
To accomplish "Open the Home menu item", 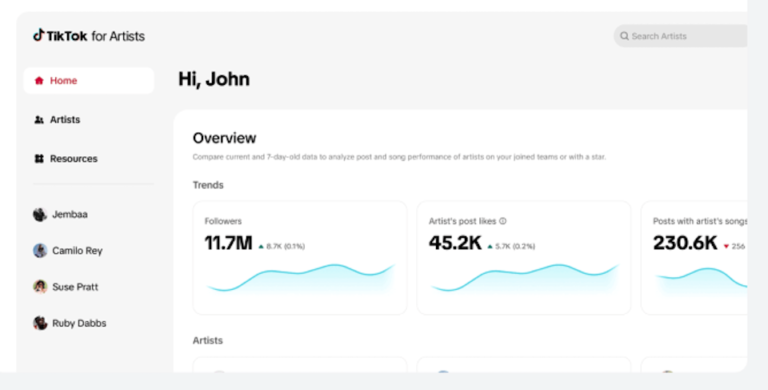I will (89, 81).
